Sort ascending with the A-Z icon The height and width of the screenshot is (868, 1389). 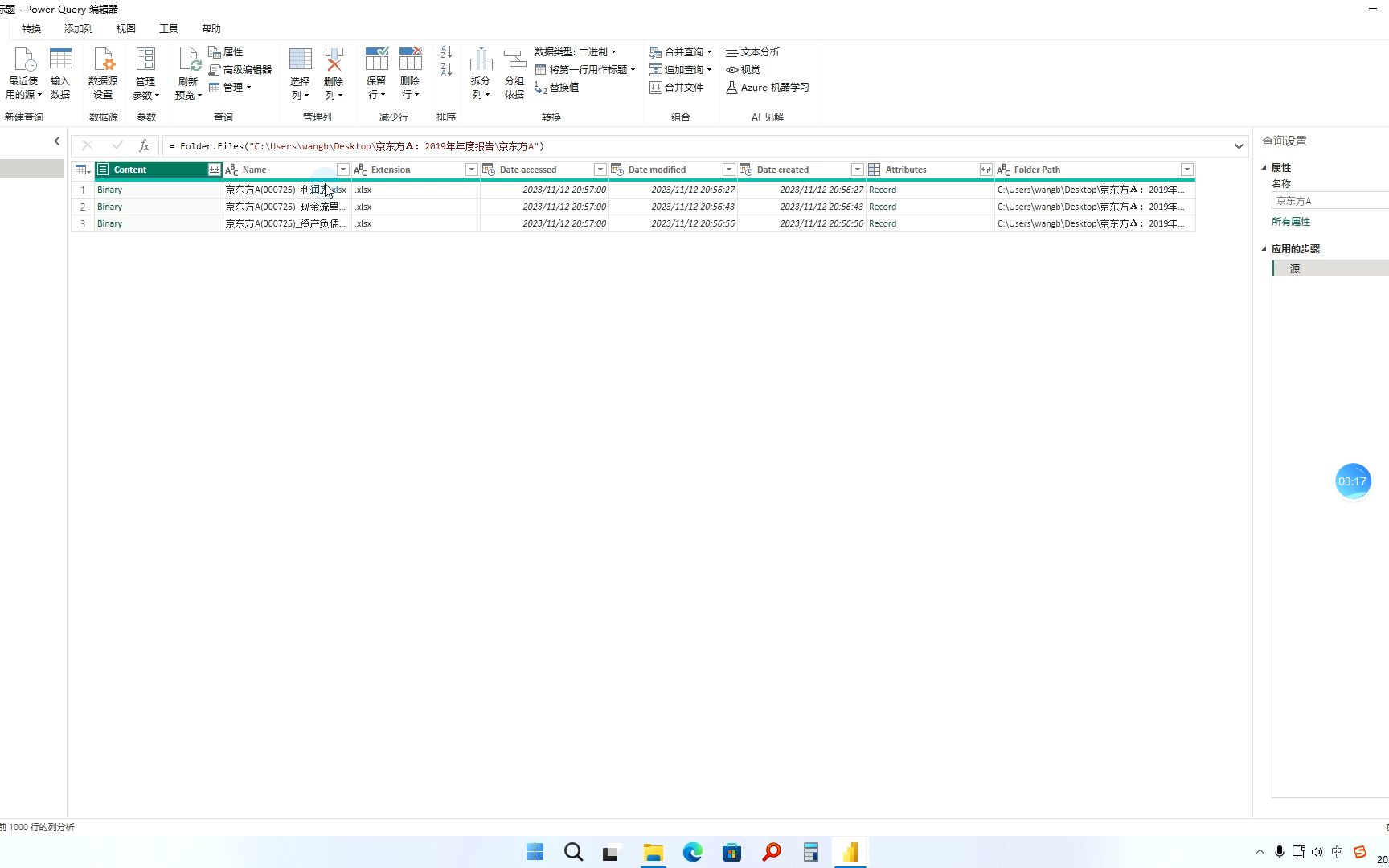pos(446,51)
